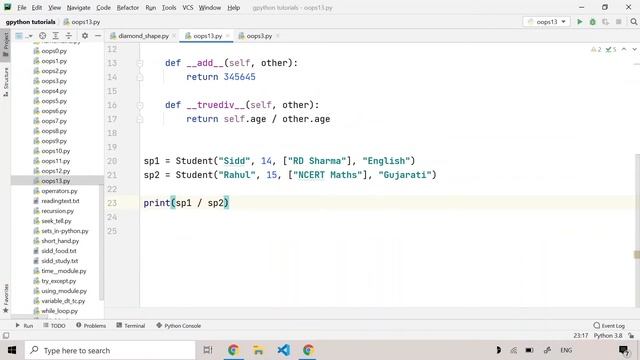Image resolution: width=640 pixels, height=360 pixels.
Task: Close the oops13.py editor tab
Action: click(228, 36)
